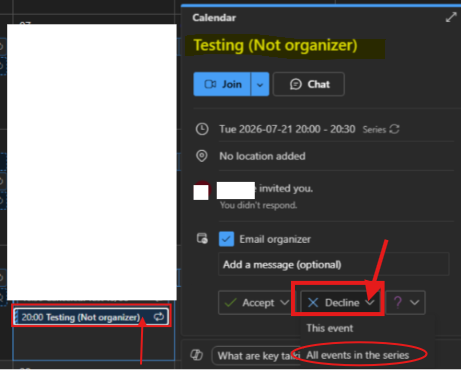Click the Testing (Not organizer) meeting title
Viewport: 461px width, 370px height.
pyautogui.click(x=275, y=45)
